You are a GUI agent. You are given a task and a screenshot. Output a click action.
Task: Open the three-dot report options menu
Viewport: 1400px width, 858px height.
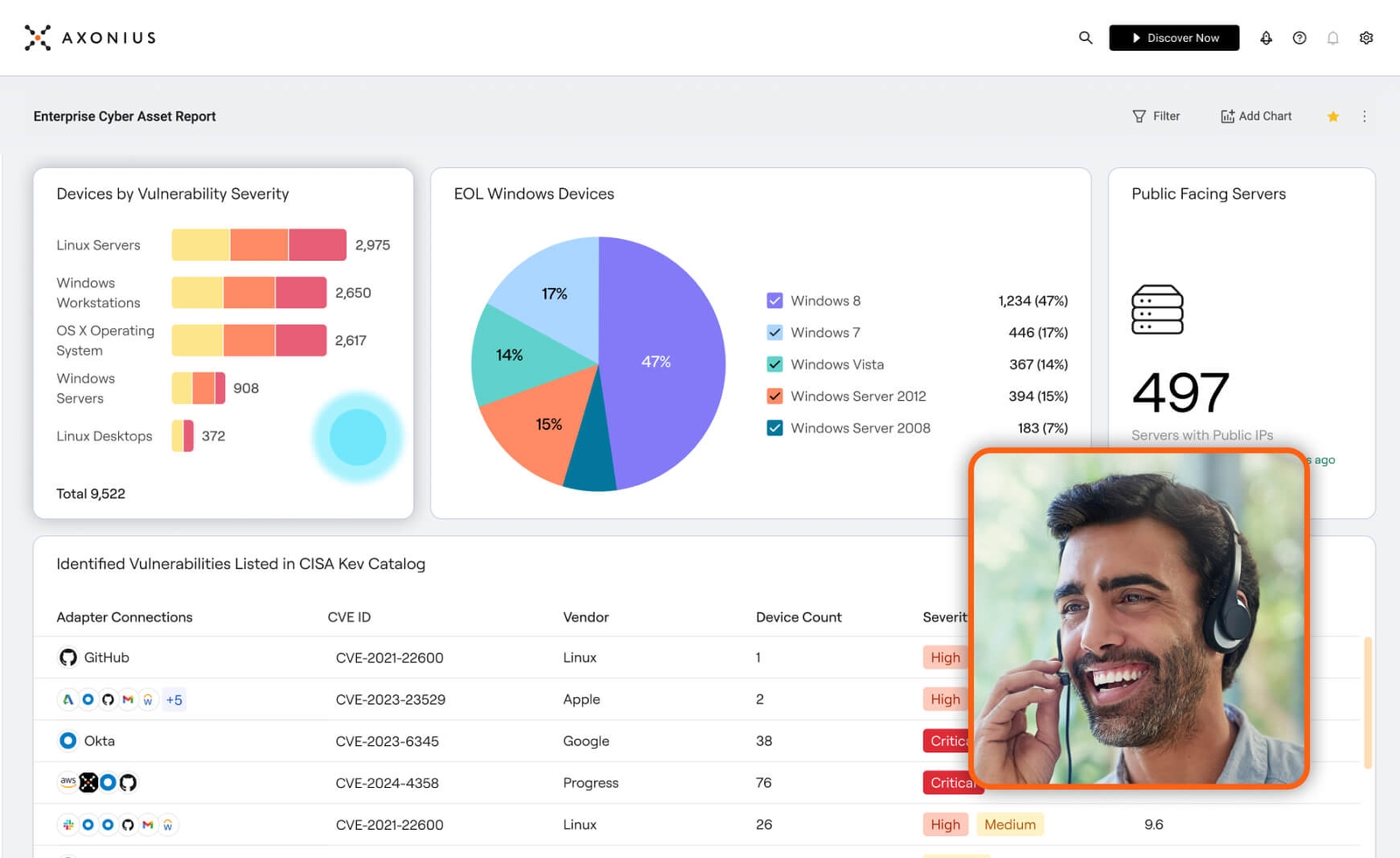1363,116
